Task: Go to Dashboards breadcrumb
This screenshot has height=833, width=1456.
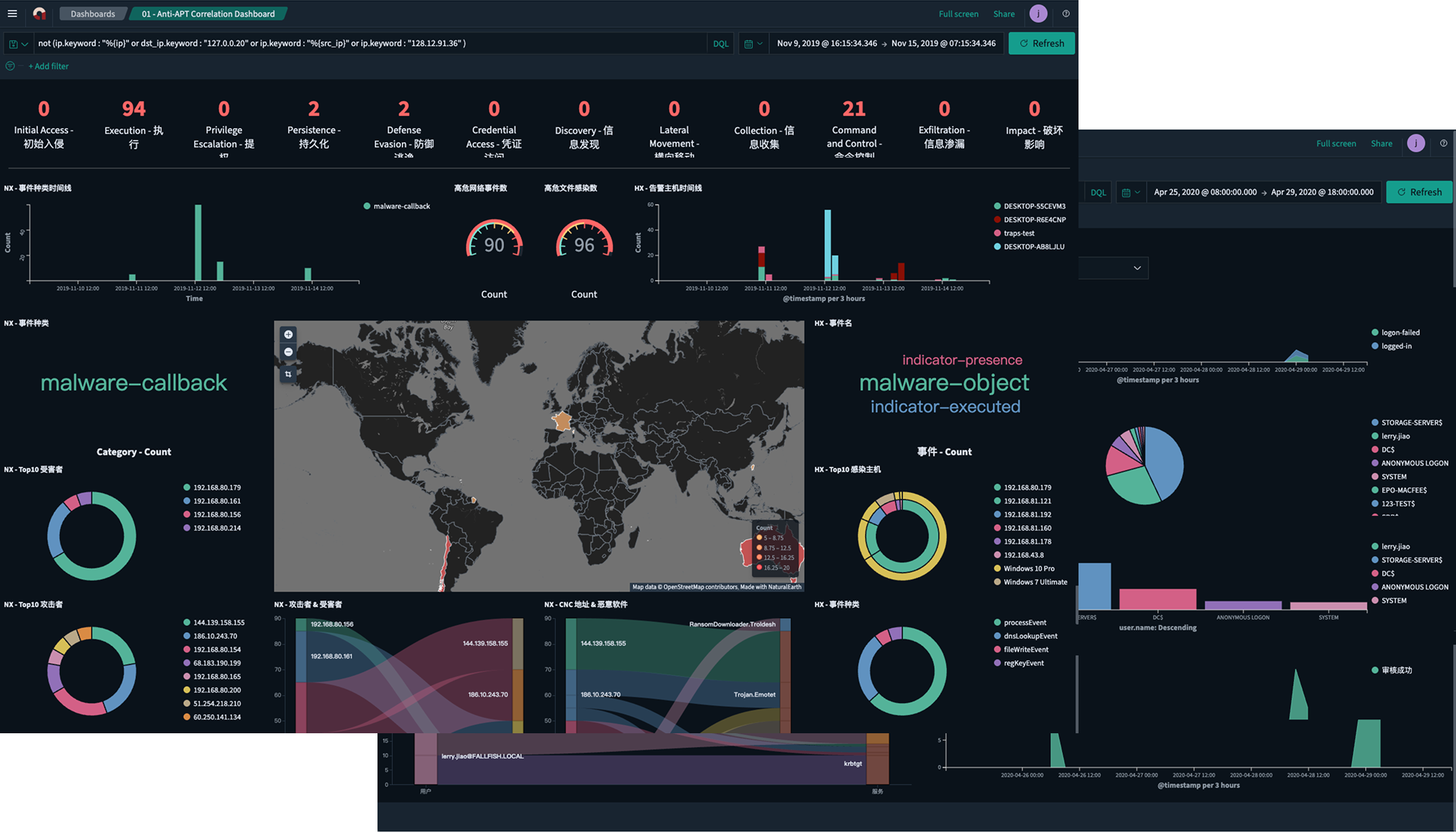Action: [92, 13]
